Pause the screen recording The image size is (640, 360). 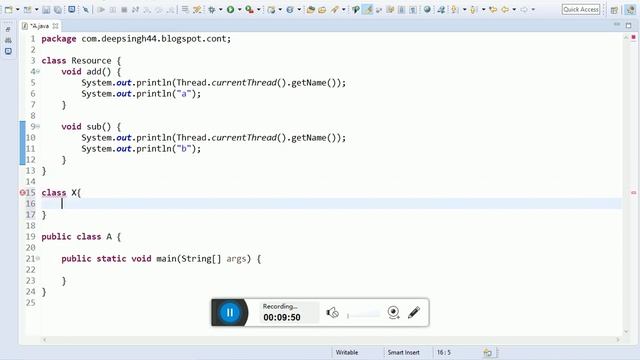point(230,313)
